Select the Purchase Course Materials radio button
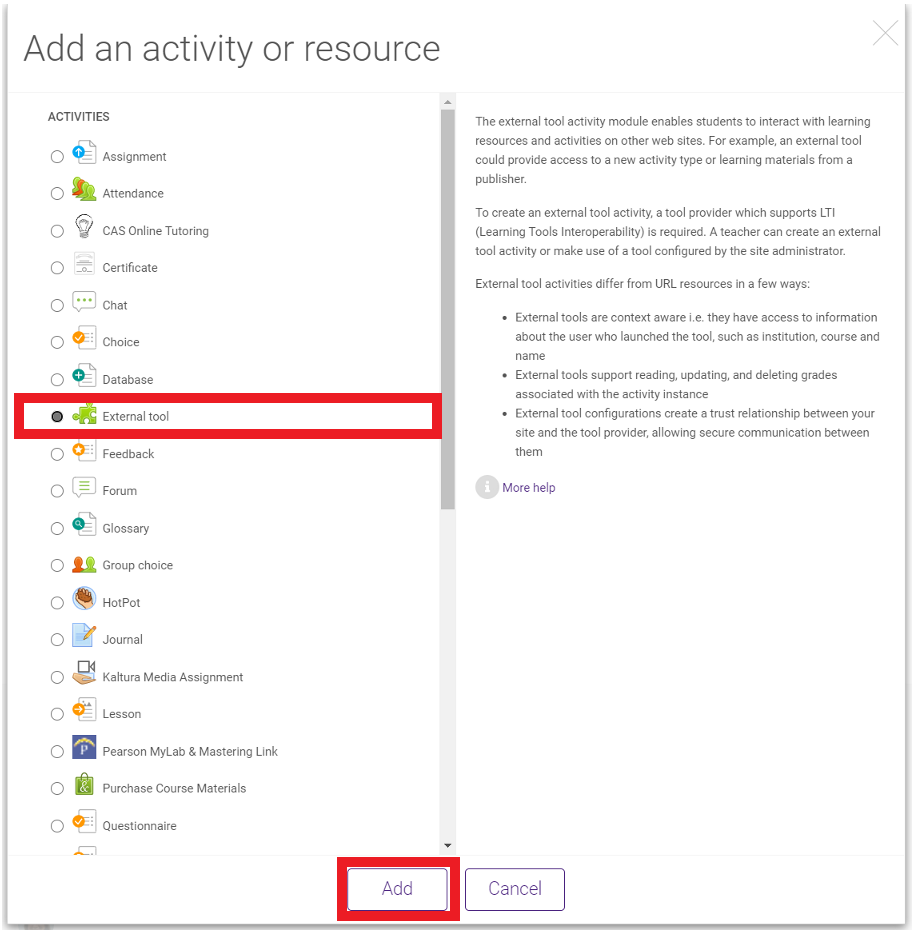915x933 pixels. tap(57, 788)
